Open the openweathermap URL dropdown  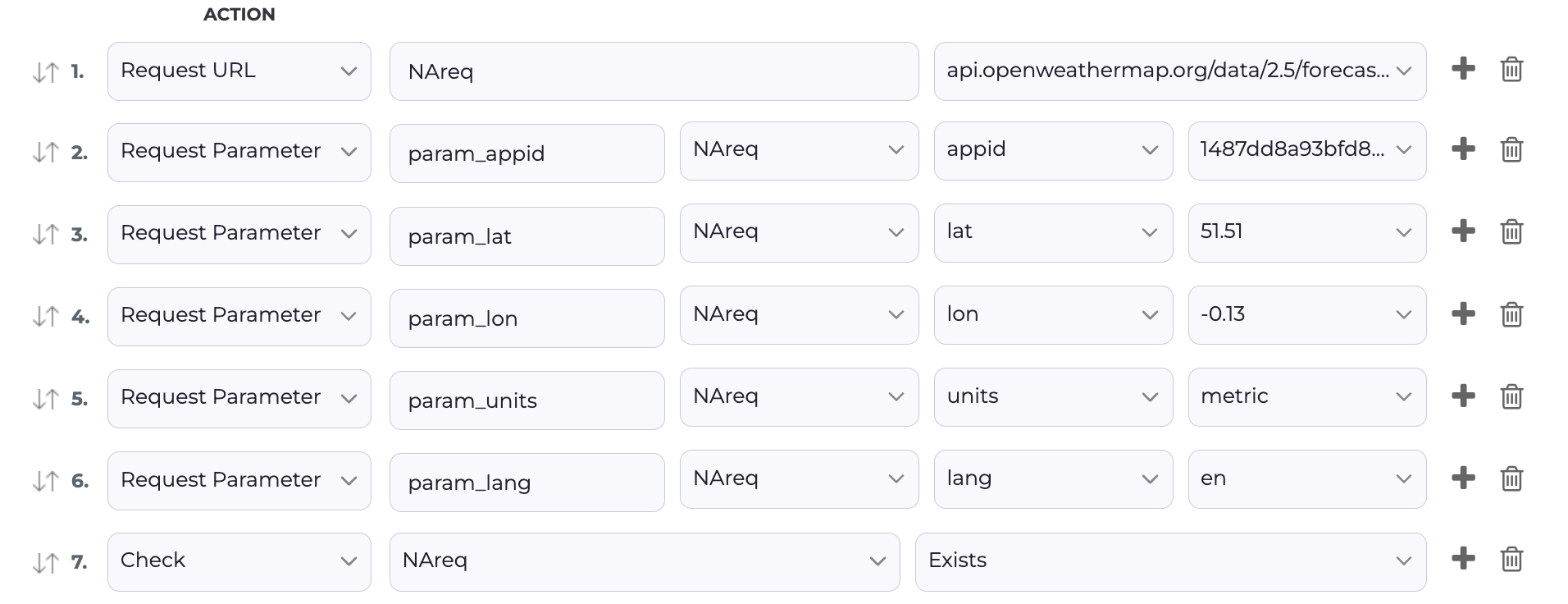coord(1179,71)
